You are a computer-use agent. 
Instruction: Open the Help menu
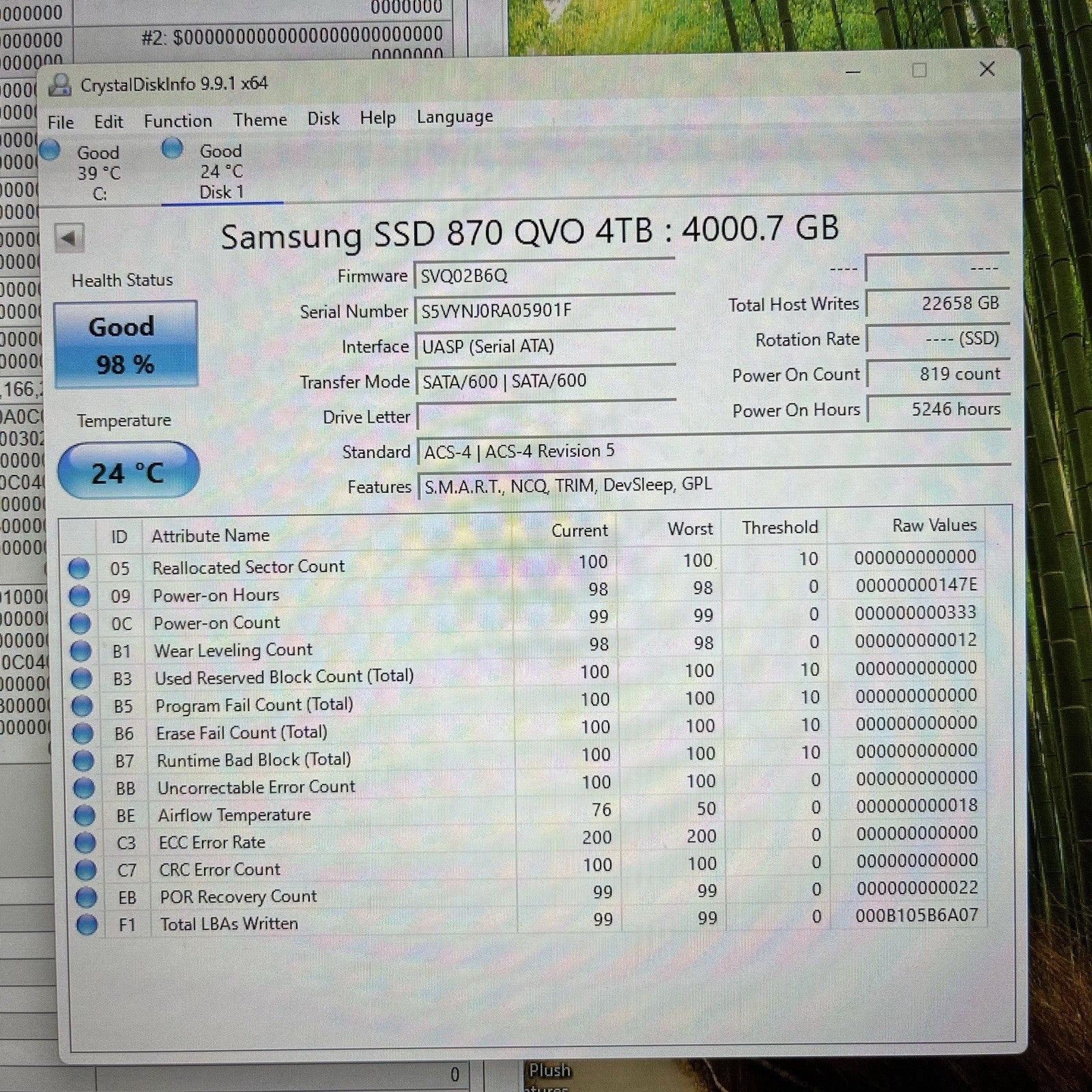377,117
